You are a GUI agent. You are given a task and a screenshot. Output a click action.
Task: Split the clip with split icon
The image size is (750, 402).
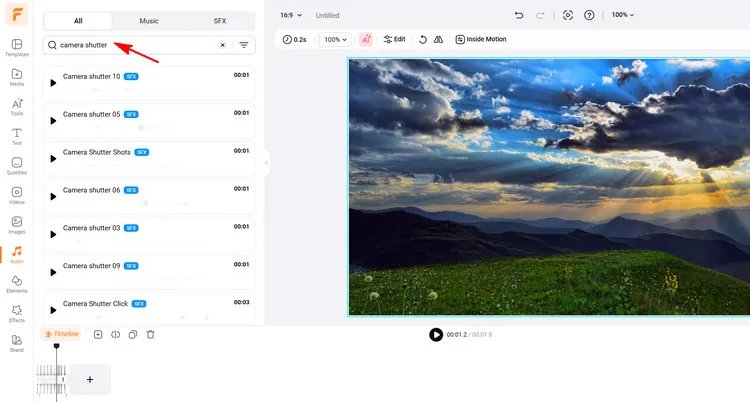[115, 335]
